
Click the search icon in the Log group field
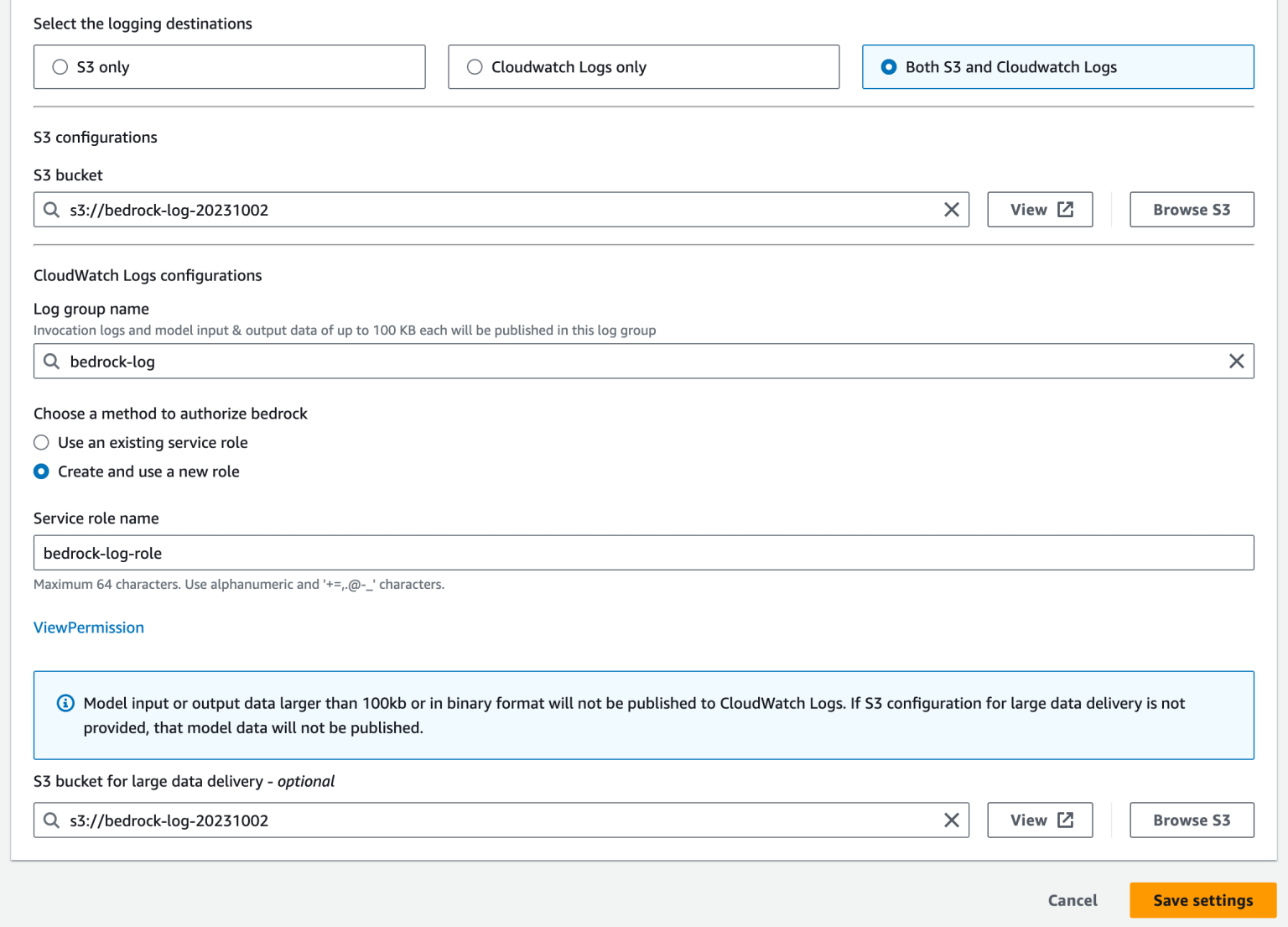51,361
